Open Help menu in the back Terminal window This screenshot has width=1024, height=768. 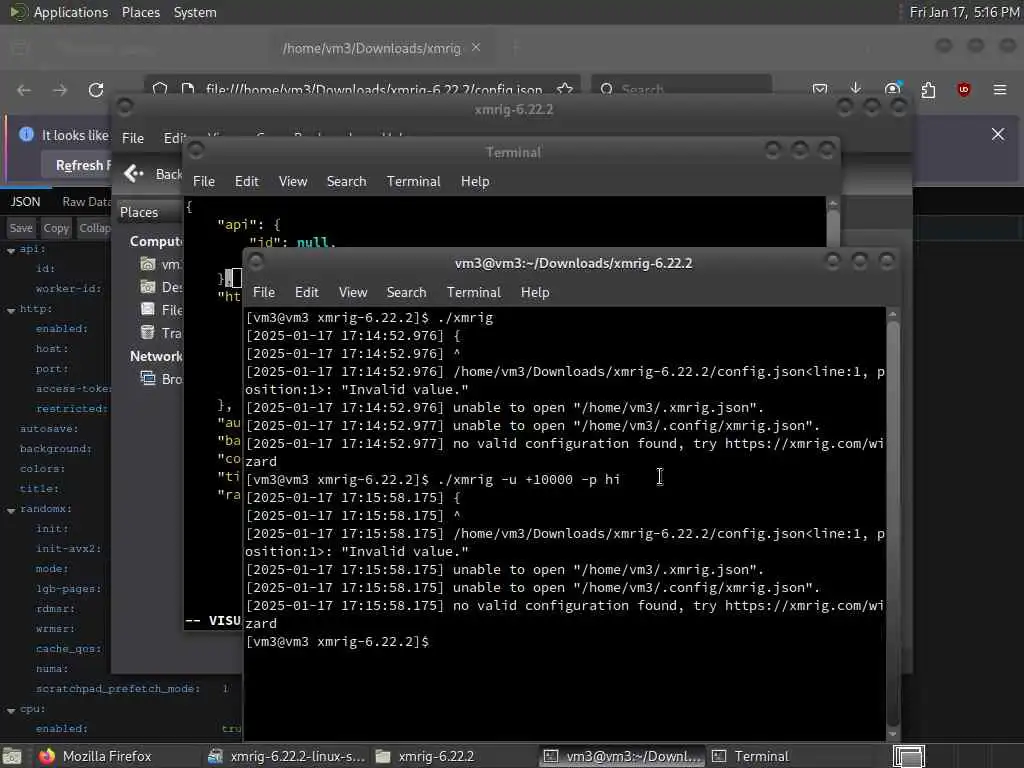coord(475,181)
